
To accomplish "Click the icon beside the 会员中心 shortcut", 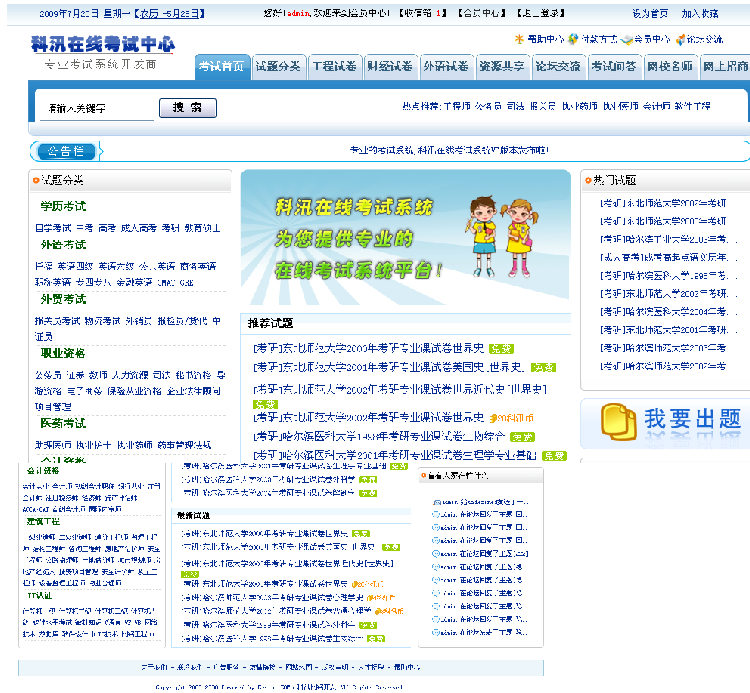I will coord(627,40).
